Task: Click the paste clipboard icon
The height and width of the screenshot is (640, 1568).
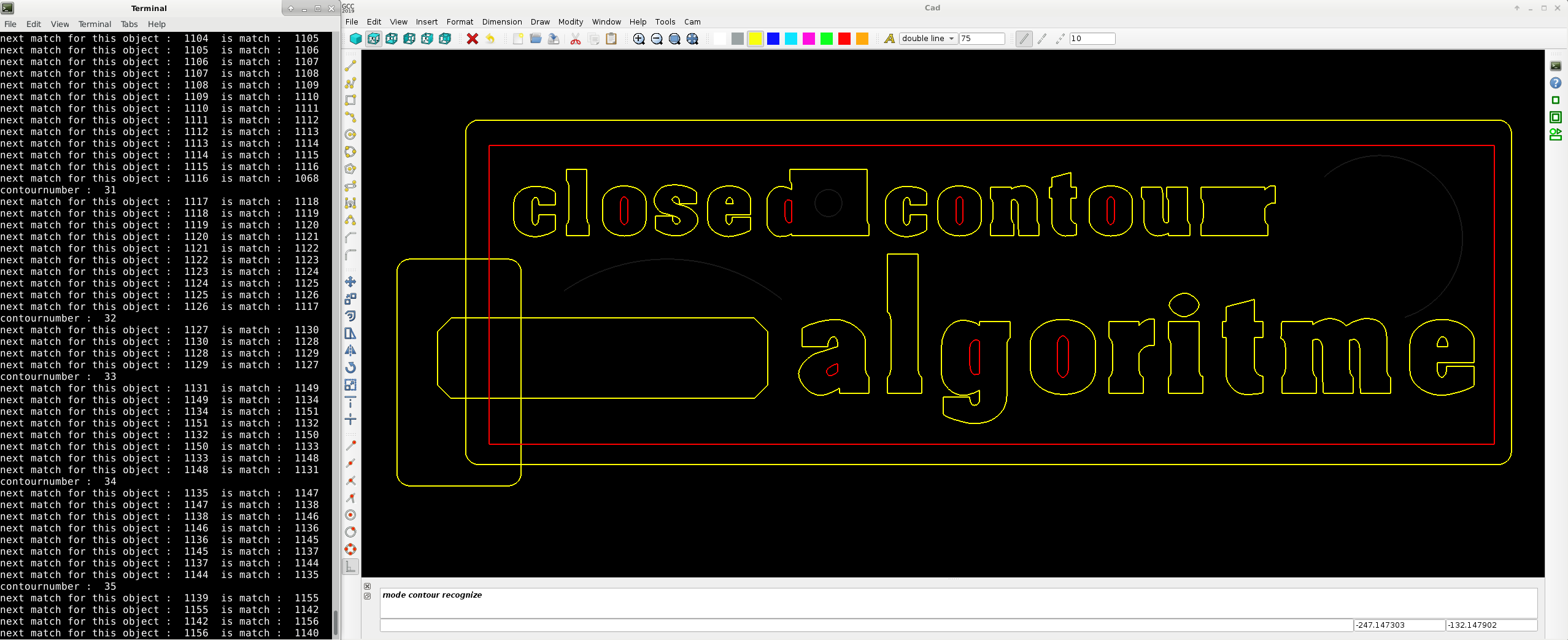Action: [x=611, y=39]
